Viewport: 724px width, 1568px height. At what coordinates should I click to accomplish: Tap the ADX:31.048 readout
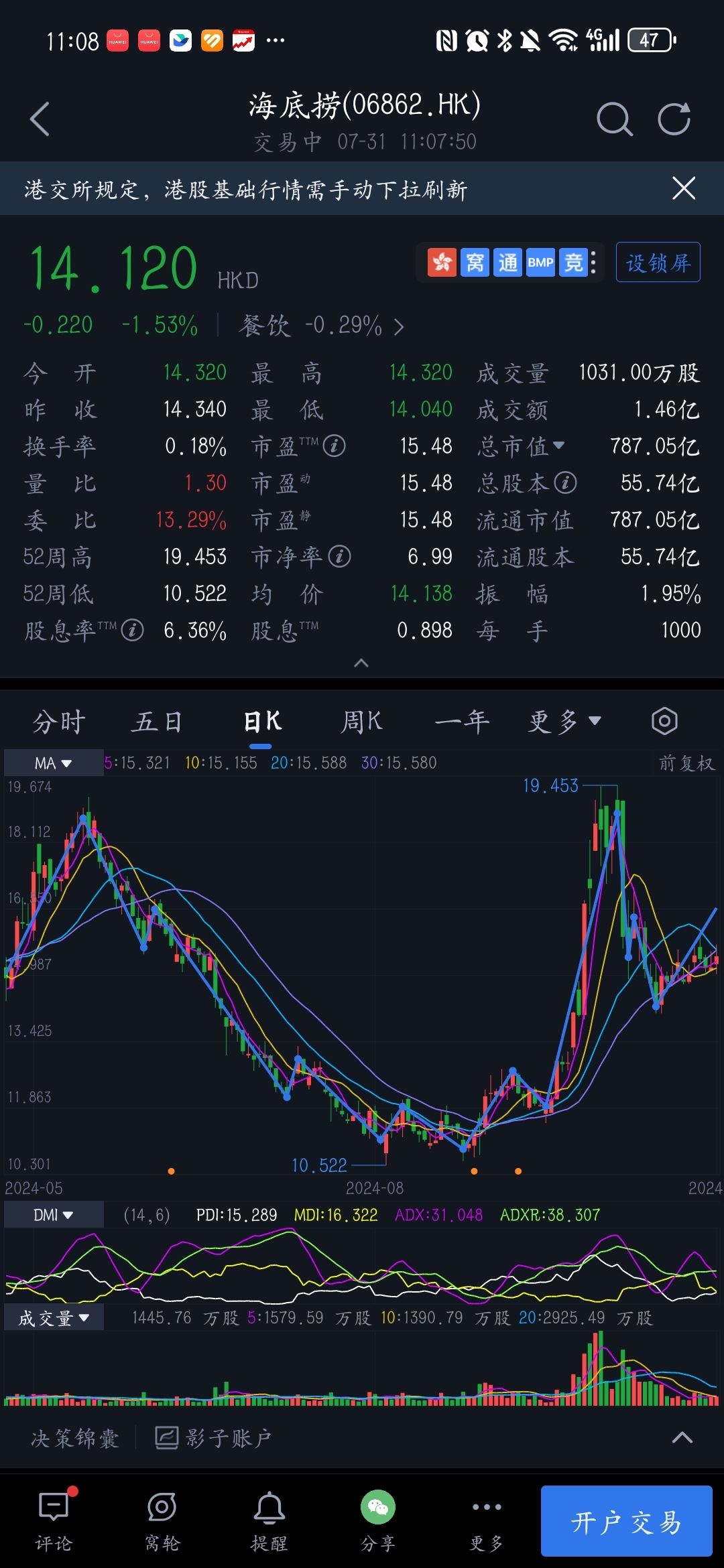pos(439,1215)
